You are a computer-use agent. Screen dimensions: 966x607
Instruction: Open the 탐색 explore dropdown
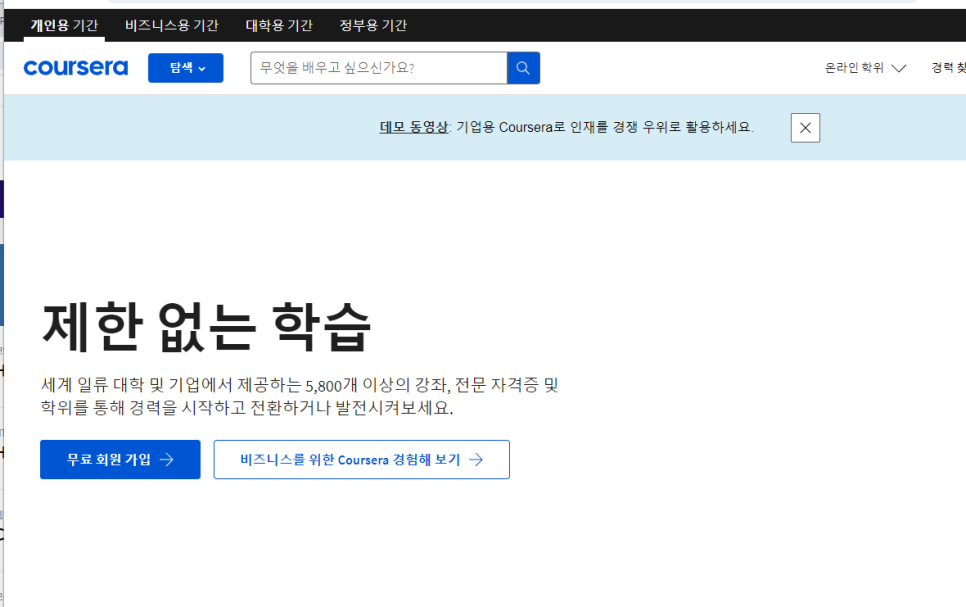185,68
